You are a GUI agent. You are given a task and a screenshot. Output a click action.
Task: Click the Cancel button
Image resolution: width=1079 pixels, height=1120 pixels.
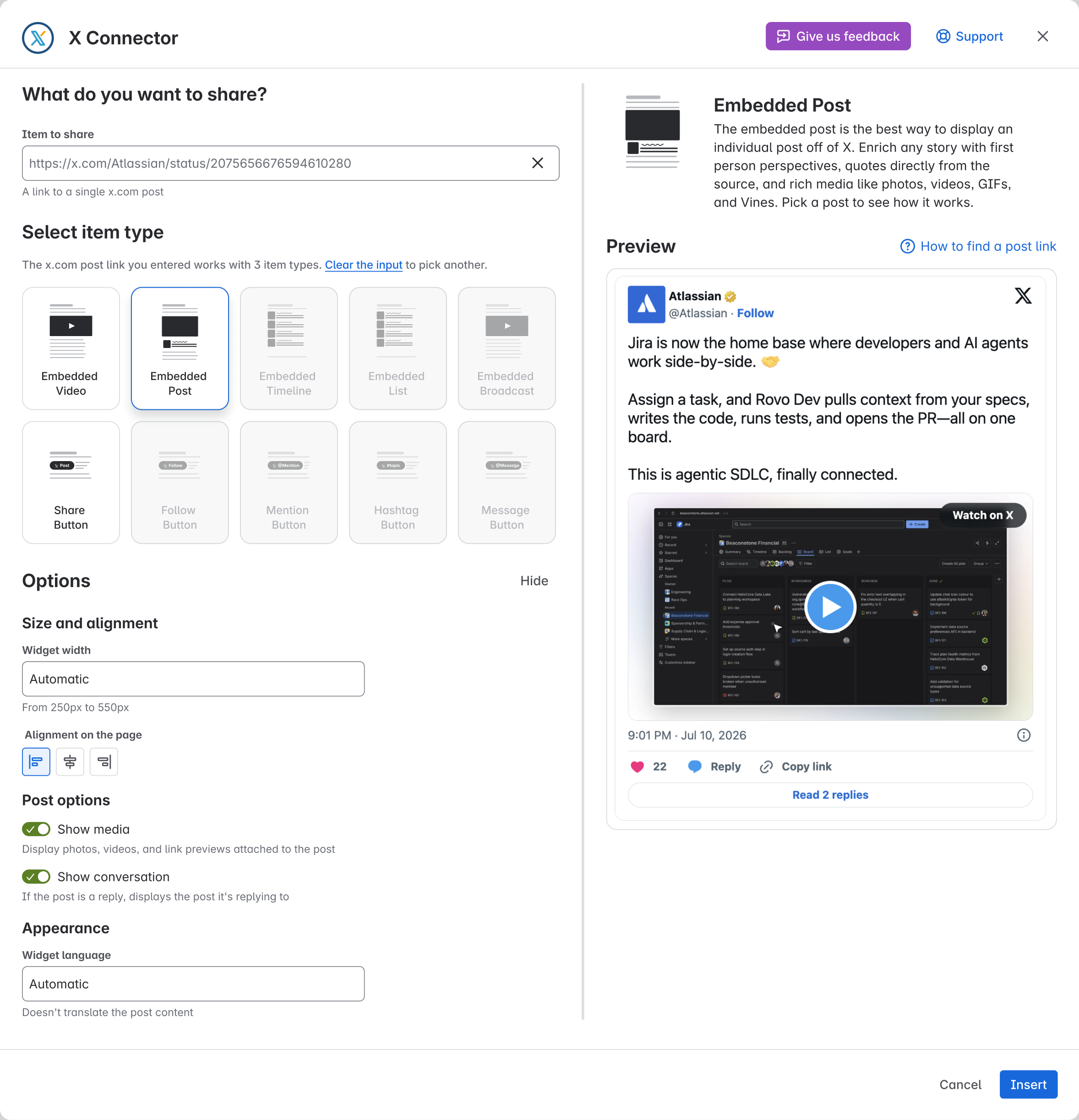click(x=960, y=1084)
